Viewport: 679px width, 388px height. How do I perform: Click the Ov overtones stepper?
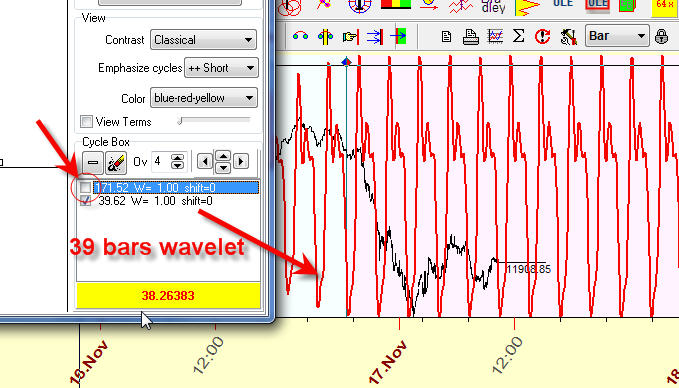tap(178, 162)
